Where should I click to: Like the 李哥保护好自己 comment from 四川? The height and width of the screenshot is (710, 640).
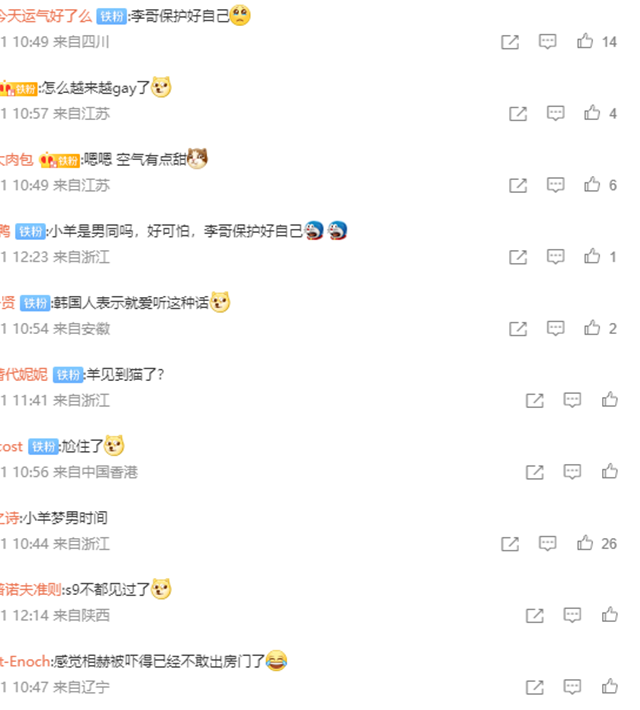click(585, 41)
